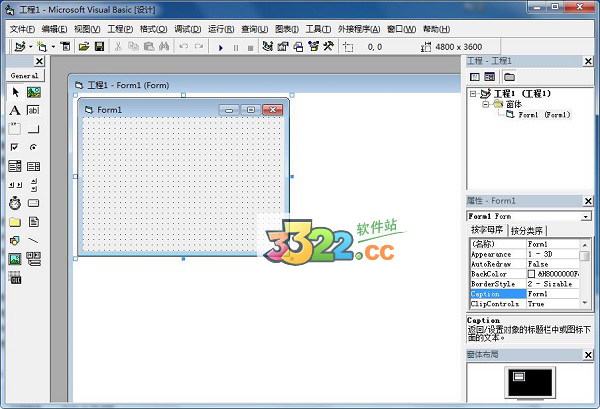600x409 pixels.
Task: Select the Frame control tool
Action: [15, 129]
